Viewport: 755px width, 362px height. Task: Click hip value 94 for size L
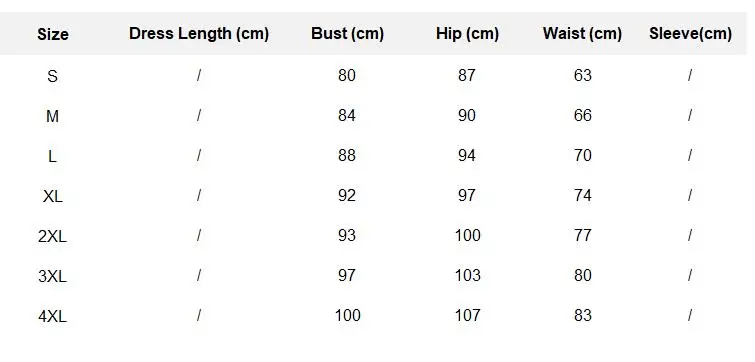coord(467,155)
